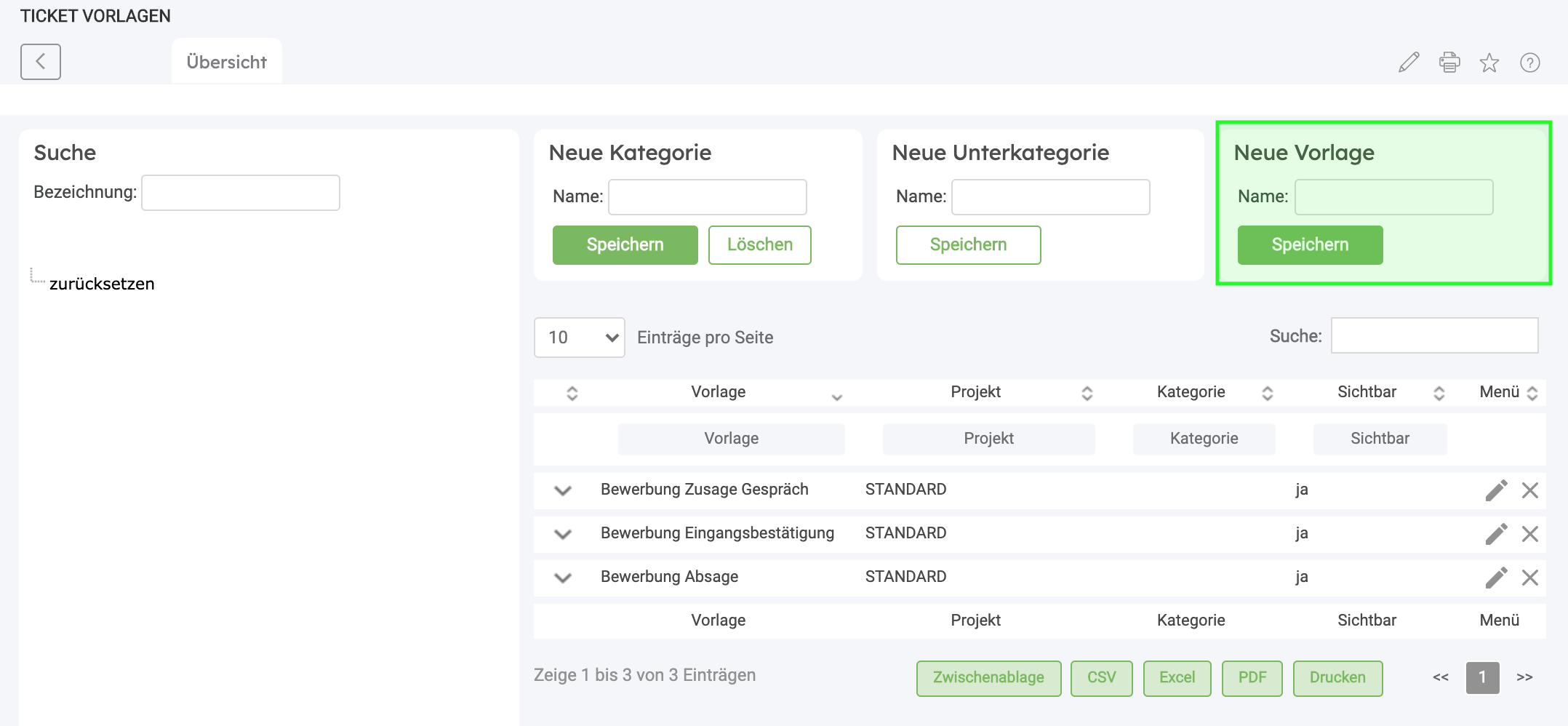Image resolution: width=1568 pixels, height=726 pixels.
Task: Expand the Bewerbung Eingangsbestätigung row
Action: [562, 534]
